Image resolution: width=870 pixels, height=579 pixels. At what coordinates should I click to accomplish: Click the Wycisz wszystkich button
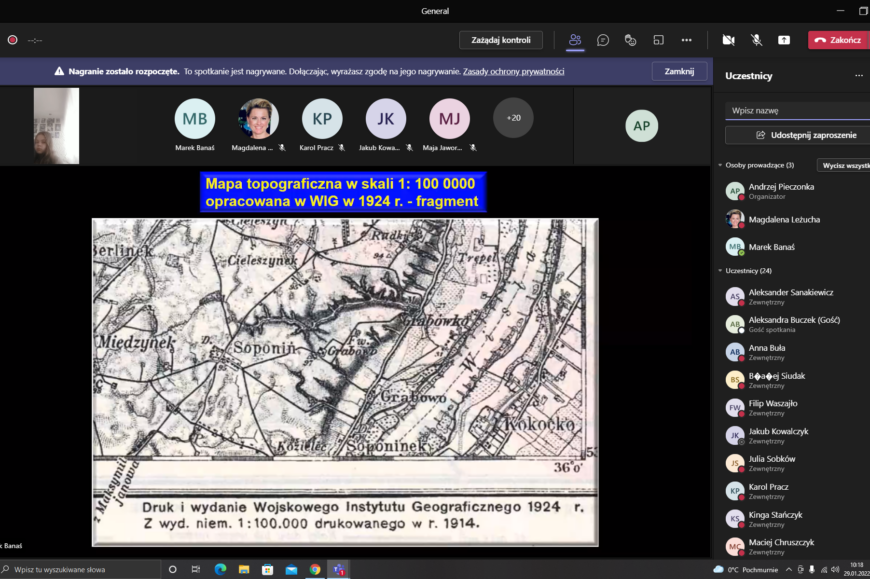[x=845, y=165]
